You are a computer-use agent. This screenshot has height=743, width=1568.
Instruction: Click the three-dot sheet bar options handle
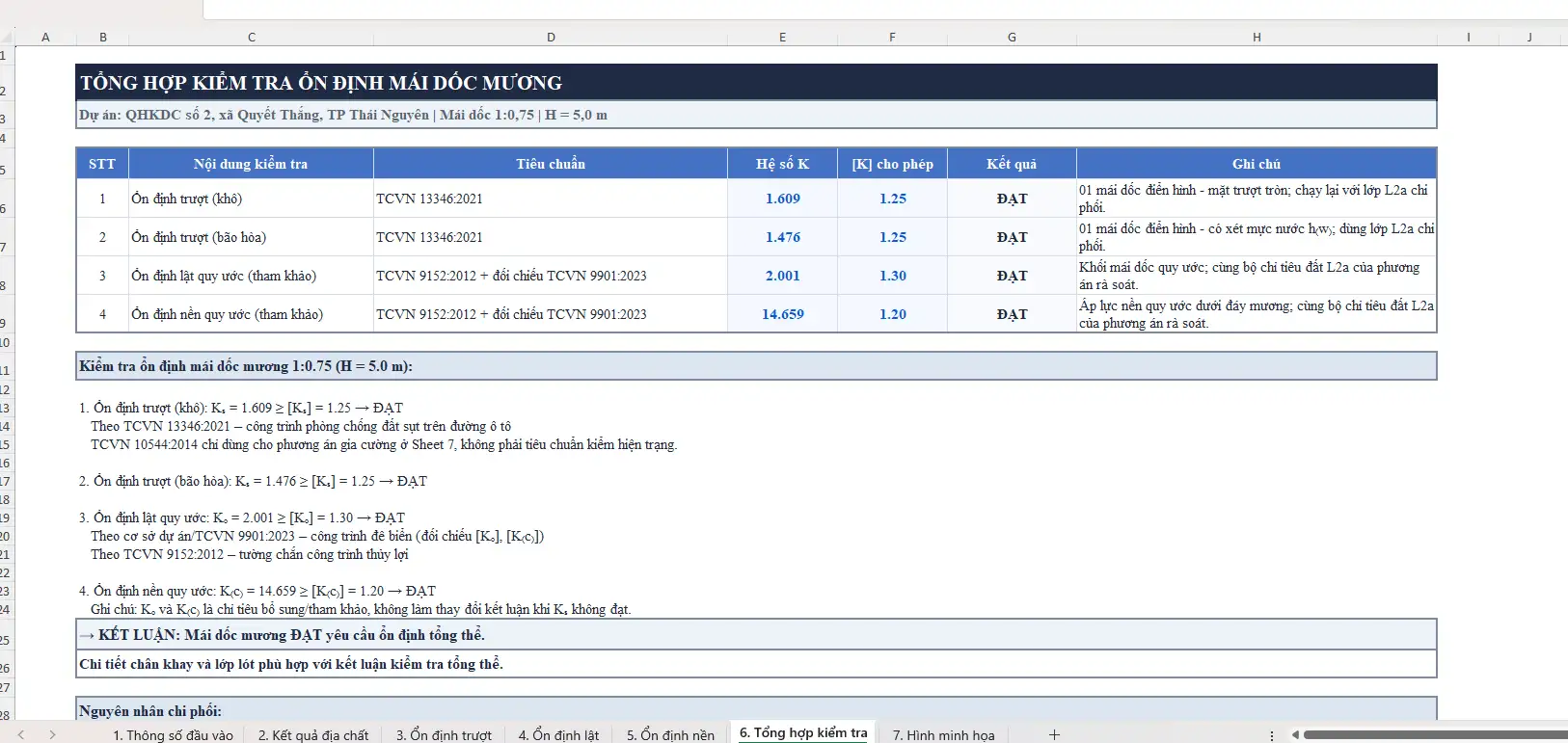[1272, 734]
